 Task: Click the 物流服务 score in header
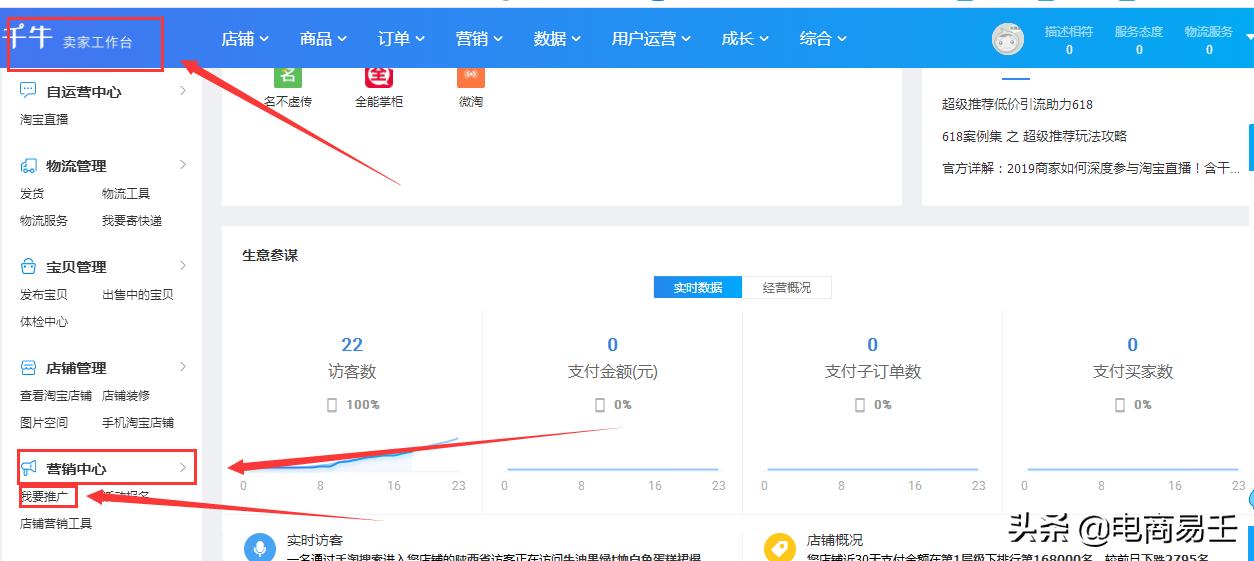click(x=1209, y=39)
